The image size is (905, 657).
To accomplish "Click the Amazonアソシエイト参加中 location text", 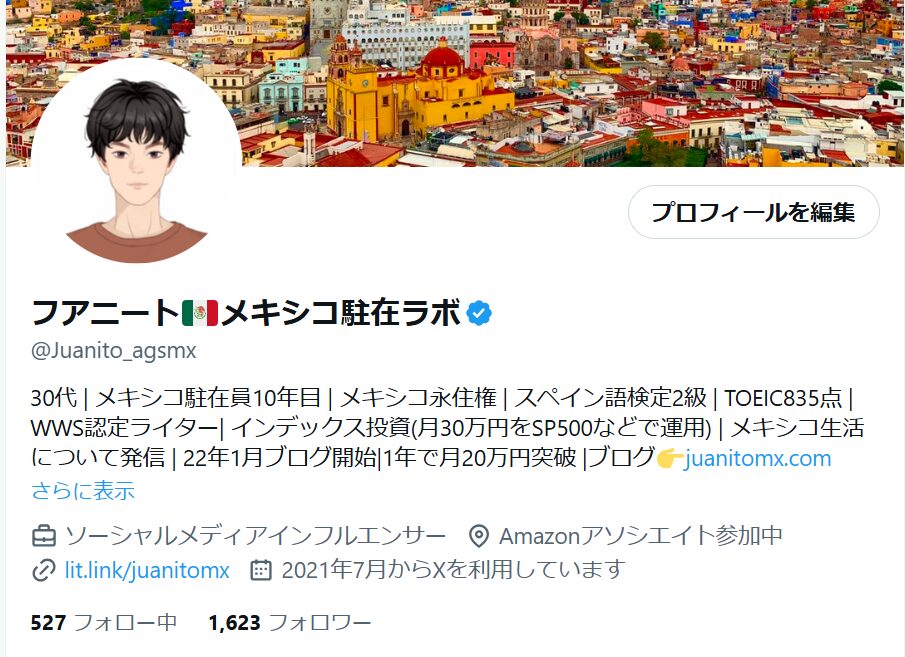I will pos(641,536).
